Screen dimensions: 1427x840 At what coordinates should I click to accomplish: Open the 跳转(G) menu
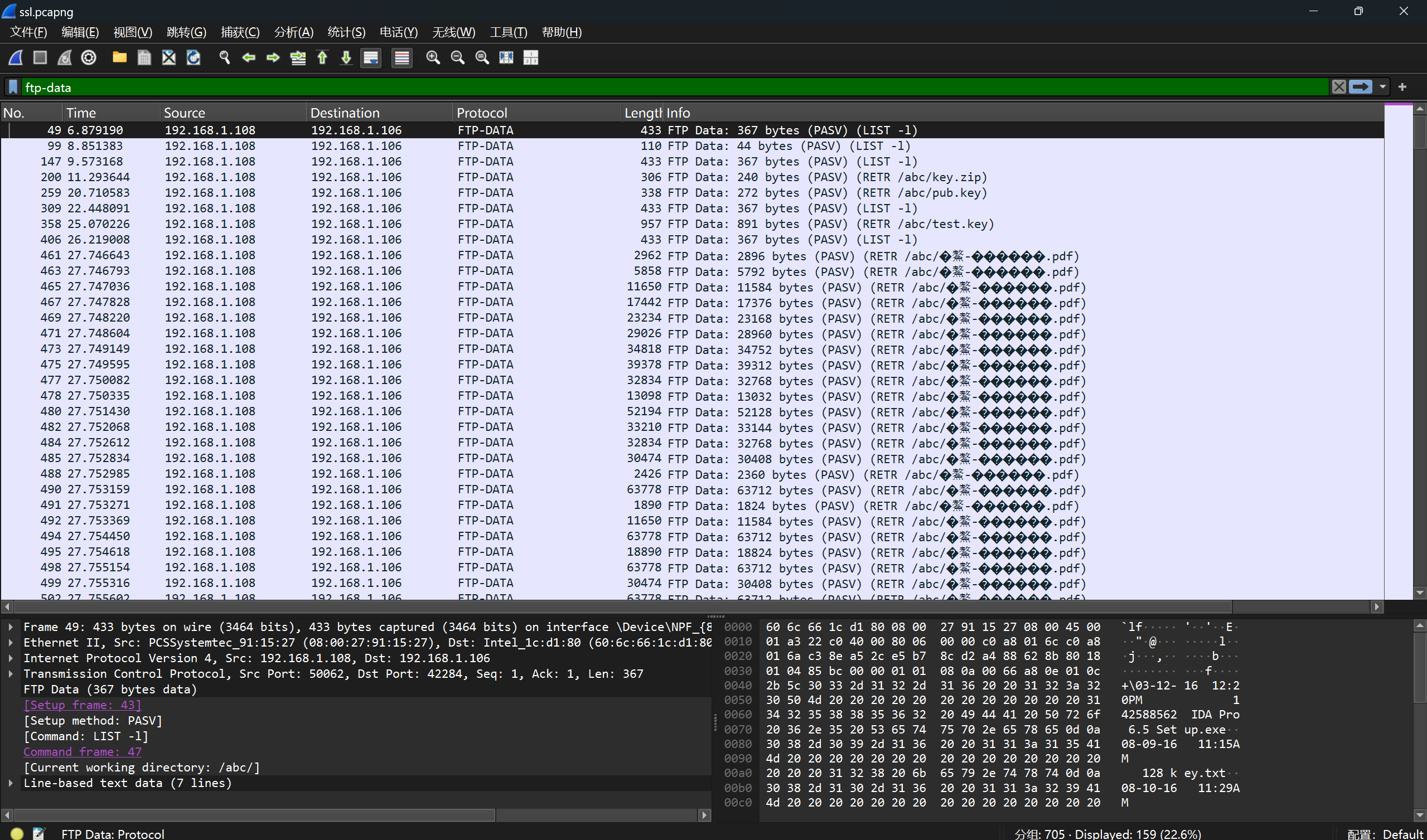(x=186, y=32)
